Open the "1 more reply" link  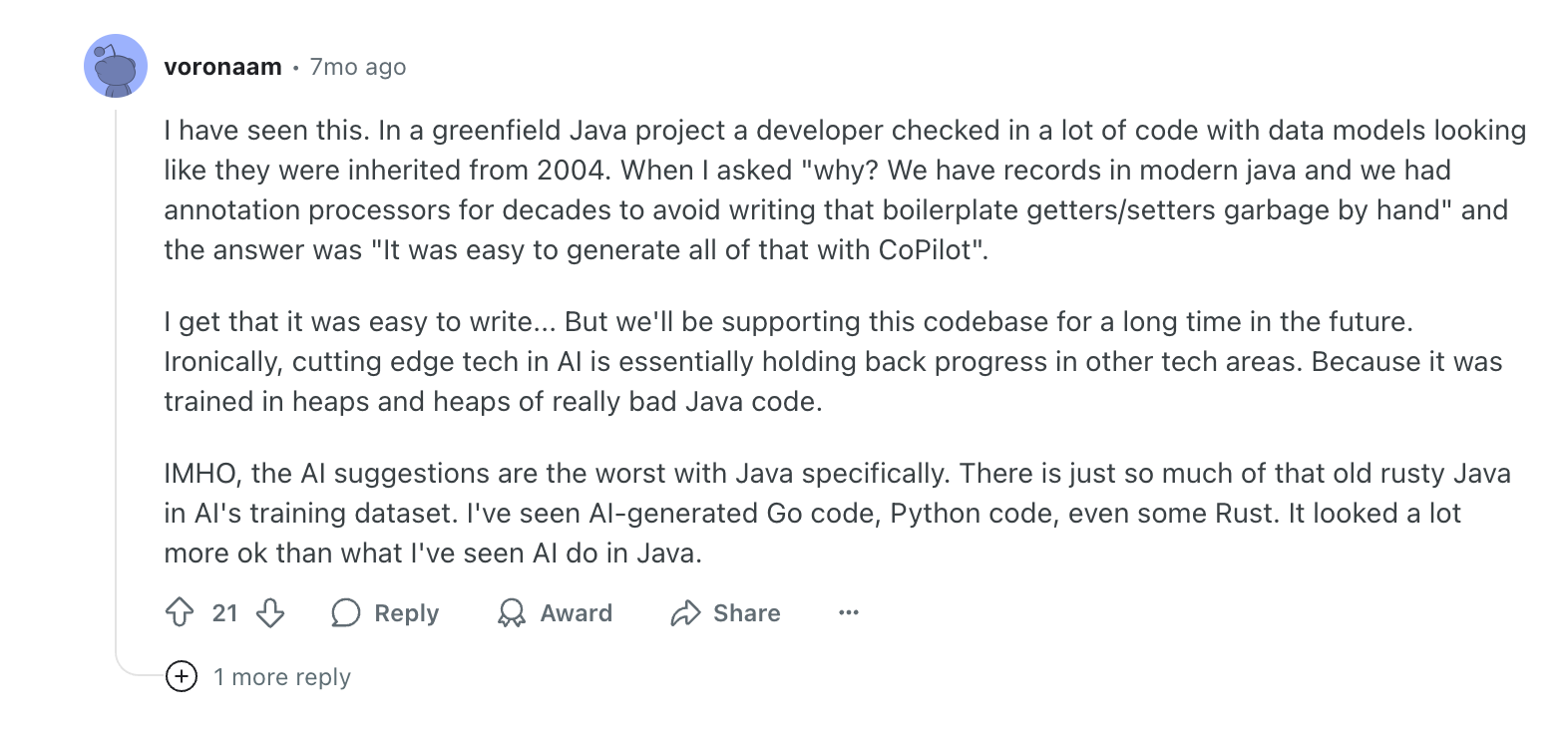(282, 677)
